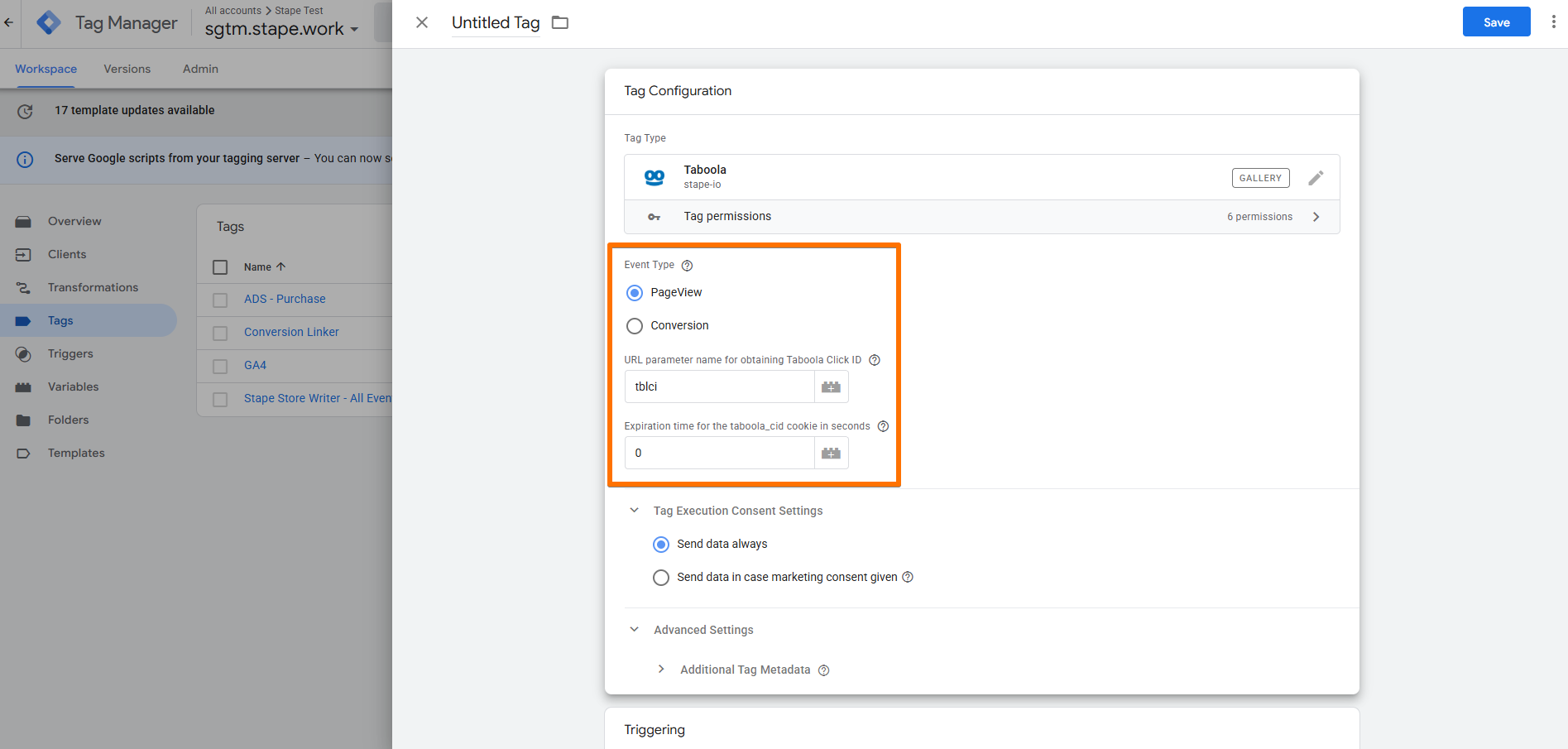Edit tag type with the pencil icon
1568x749 pixels.
click(1316, 177)
